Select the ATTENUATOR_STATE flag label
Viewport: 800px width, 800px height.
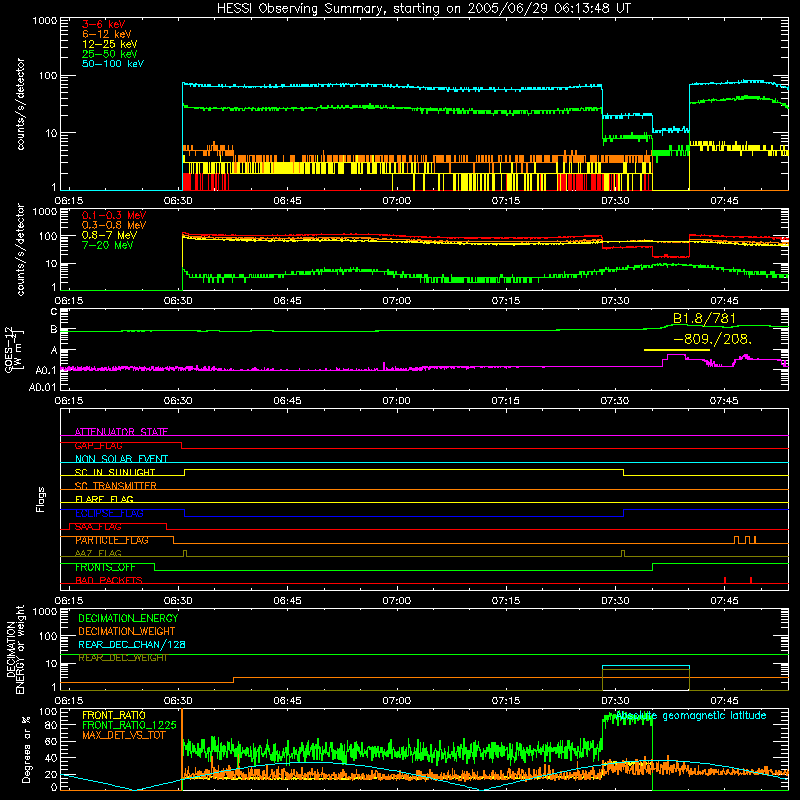(121, 432)
